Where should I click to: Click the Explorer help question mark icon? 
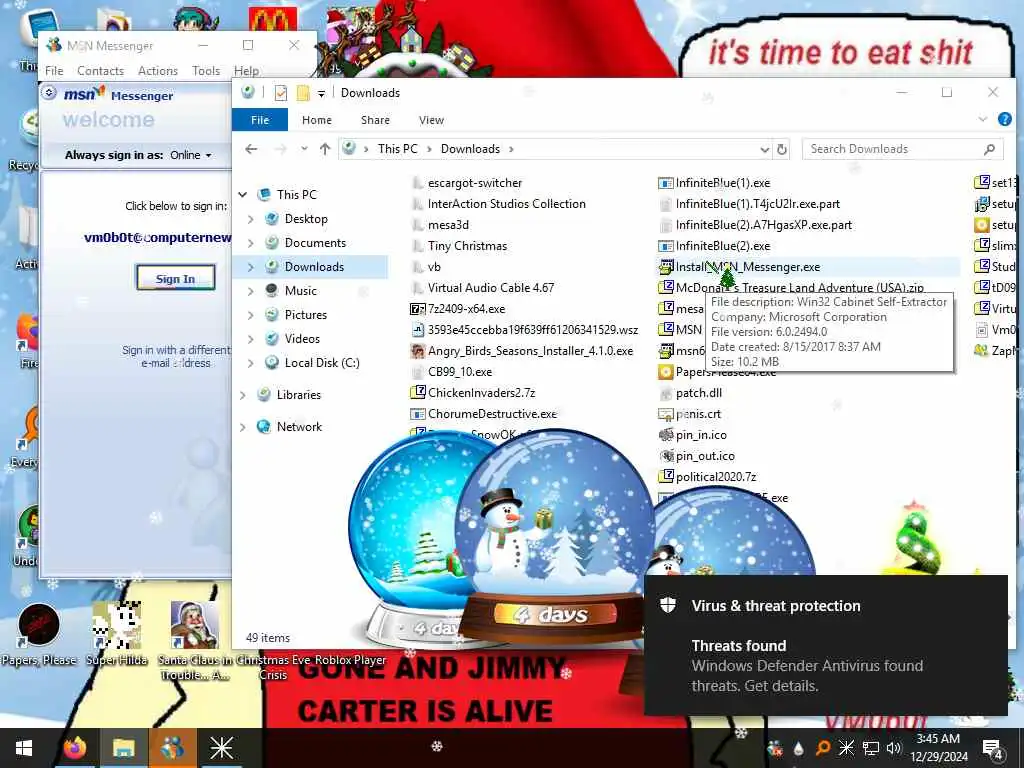click(x=1004, y=120)
